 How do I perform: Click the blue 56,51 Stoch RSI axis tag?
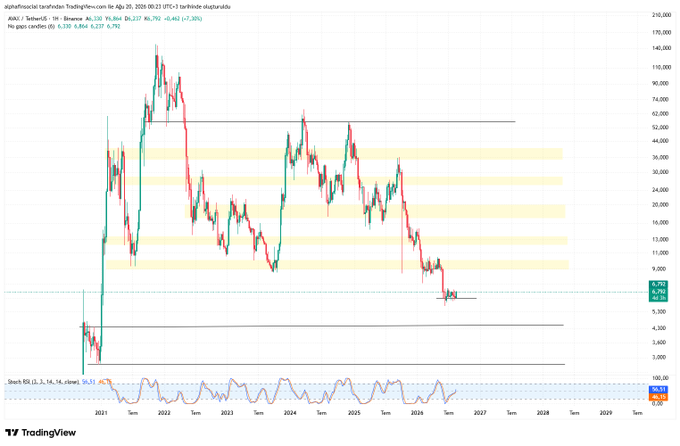coord(658,390)
